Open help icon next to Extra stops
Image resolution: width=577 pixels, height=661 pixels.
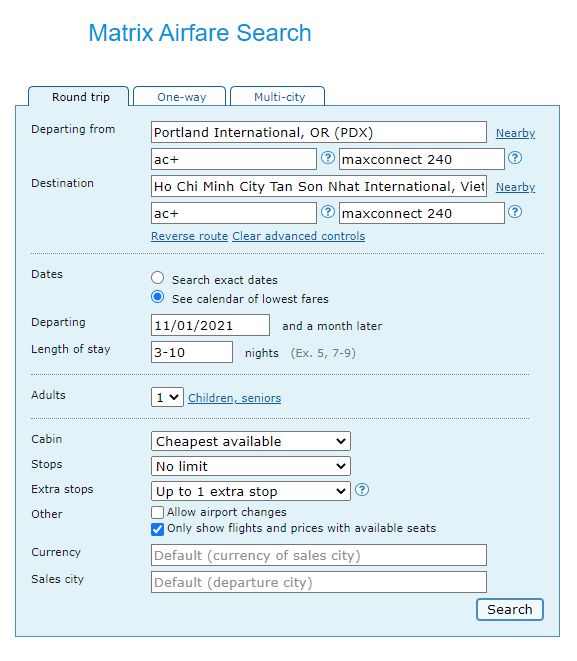[x=362, y=490]
